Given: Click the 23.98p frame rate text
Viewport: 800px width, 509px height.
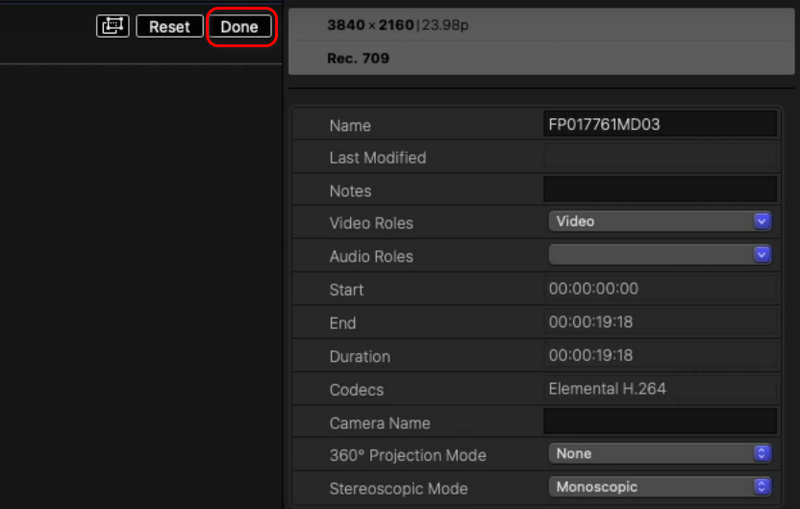Looking at the screenshot, I should tap(444, 25).
